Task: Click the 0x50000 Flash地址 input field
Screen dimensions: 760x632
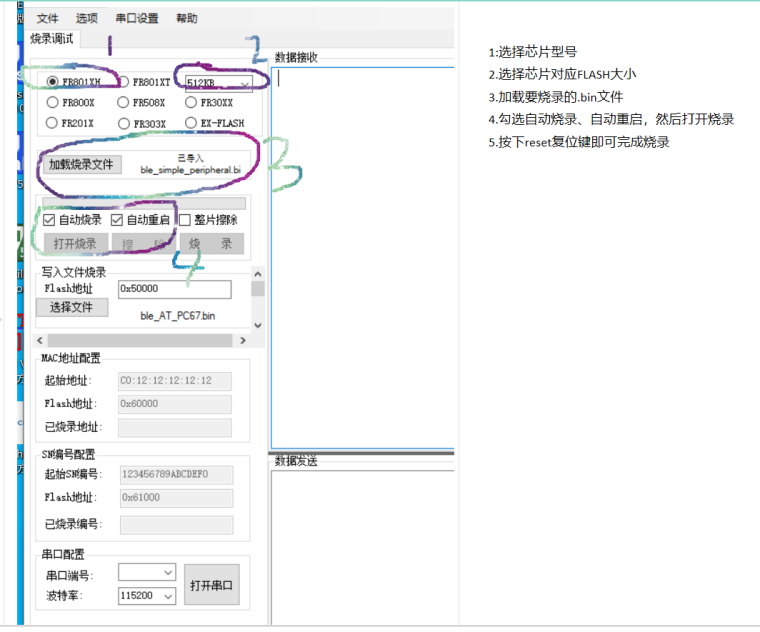Action: click(x=174, y=289)
